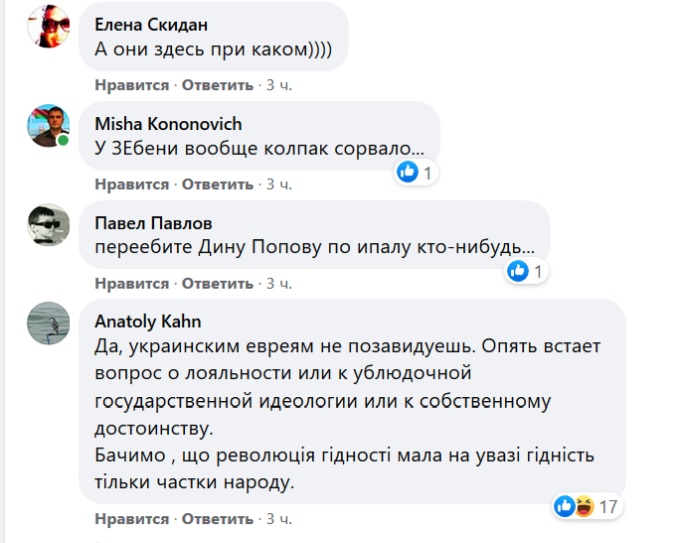Reply to Павел Павлов's comment
Image resolution: width=680 pixels, height=543 pixels.
(217, 283)
